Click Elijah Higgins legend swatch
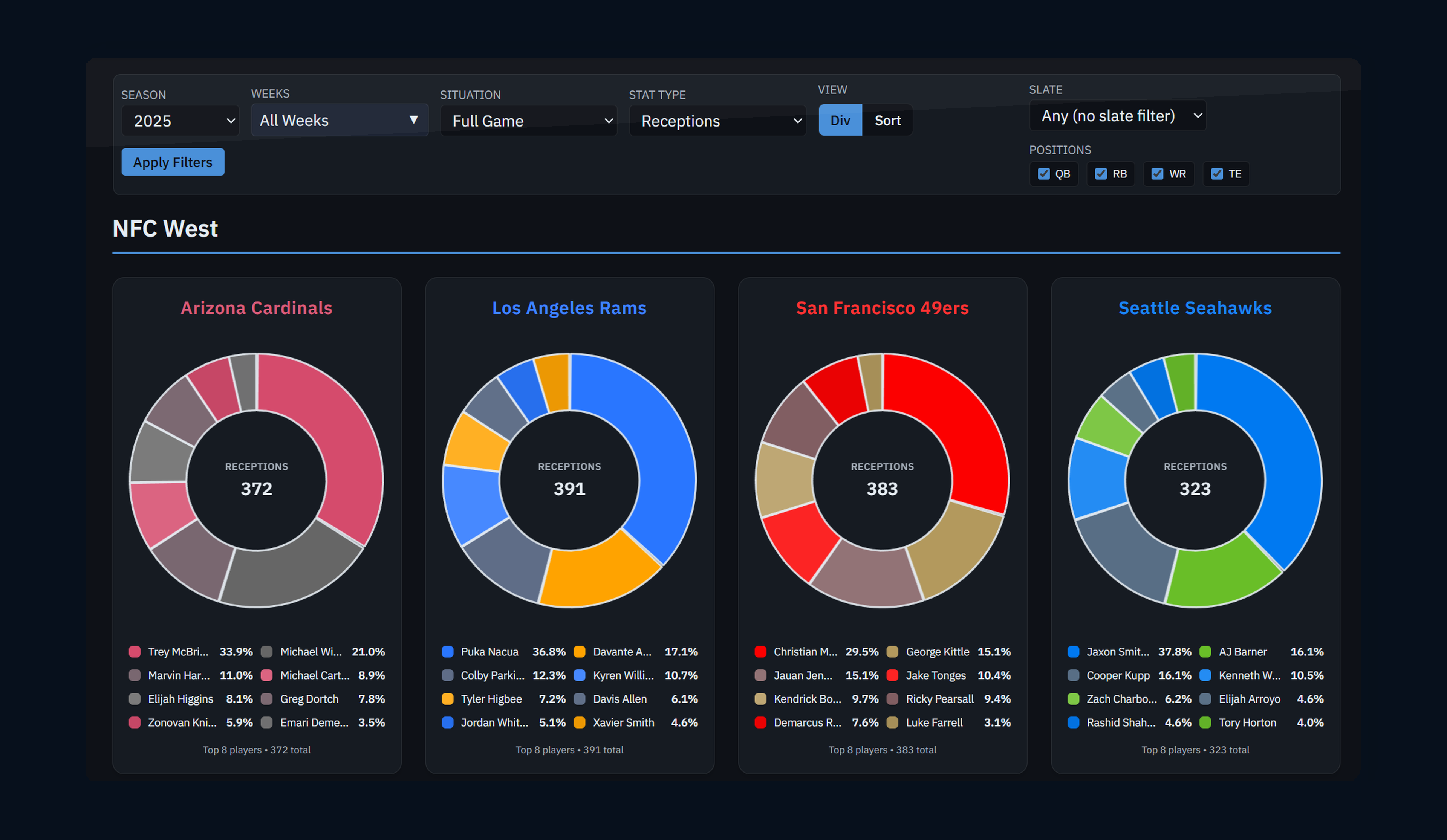 coord(135,699)
